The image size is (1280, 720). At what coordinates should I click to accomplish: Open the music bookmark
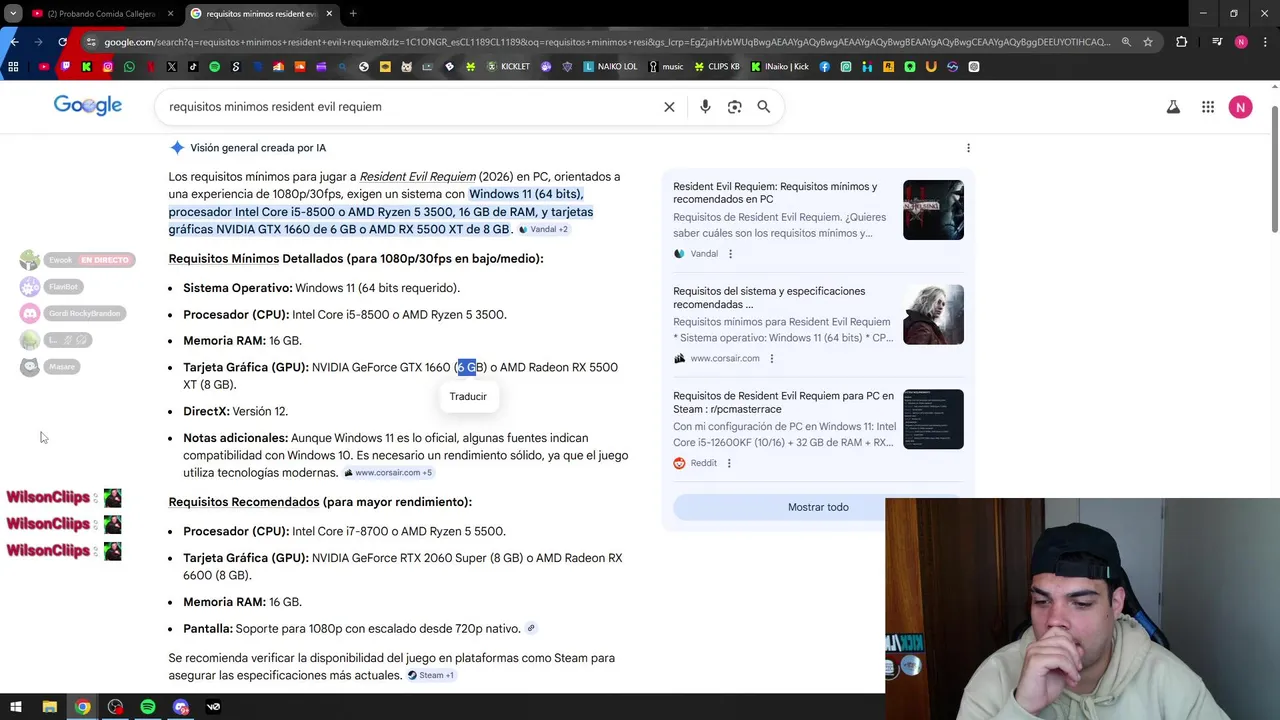click(x=666, y=67)
